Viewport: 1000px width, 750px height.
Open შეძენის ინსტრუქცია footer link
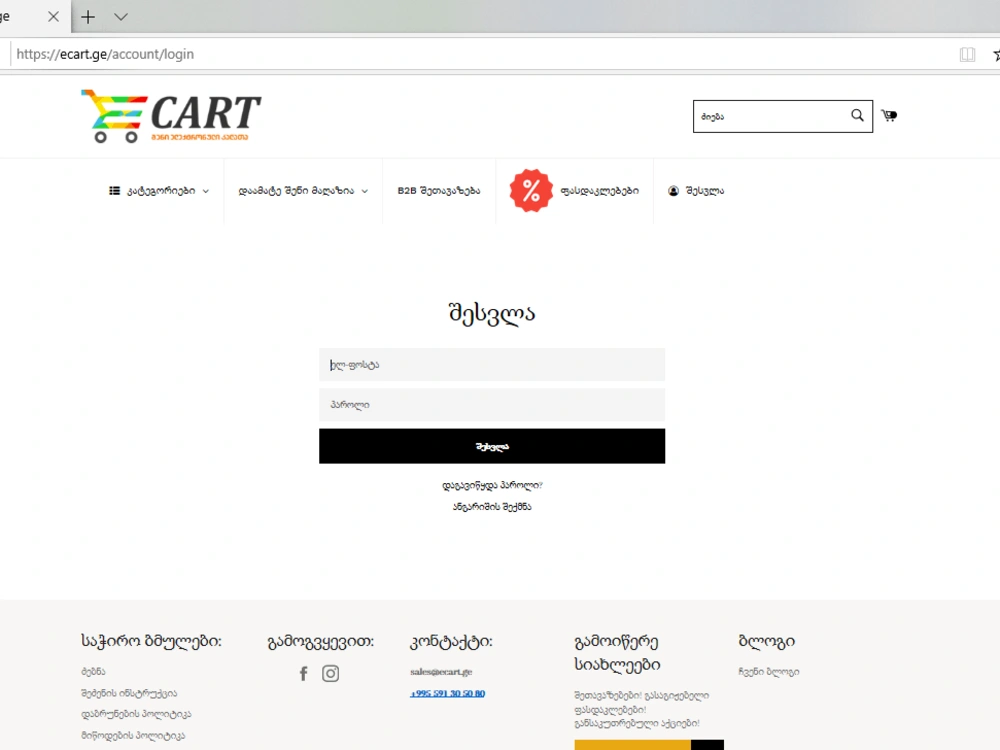pyautogui.click(x=129, y=693)
